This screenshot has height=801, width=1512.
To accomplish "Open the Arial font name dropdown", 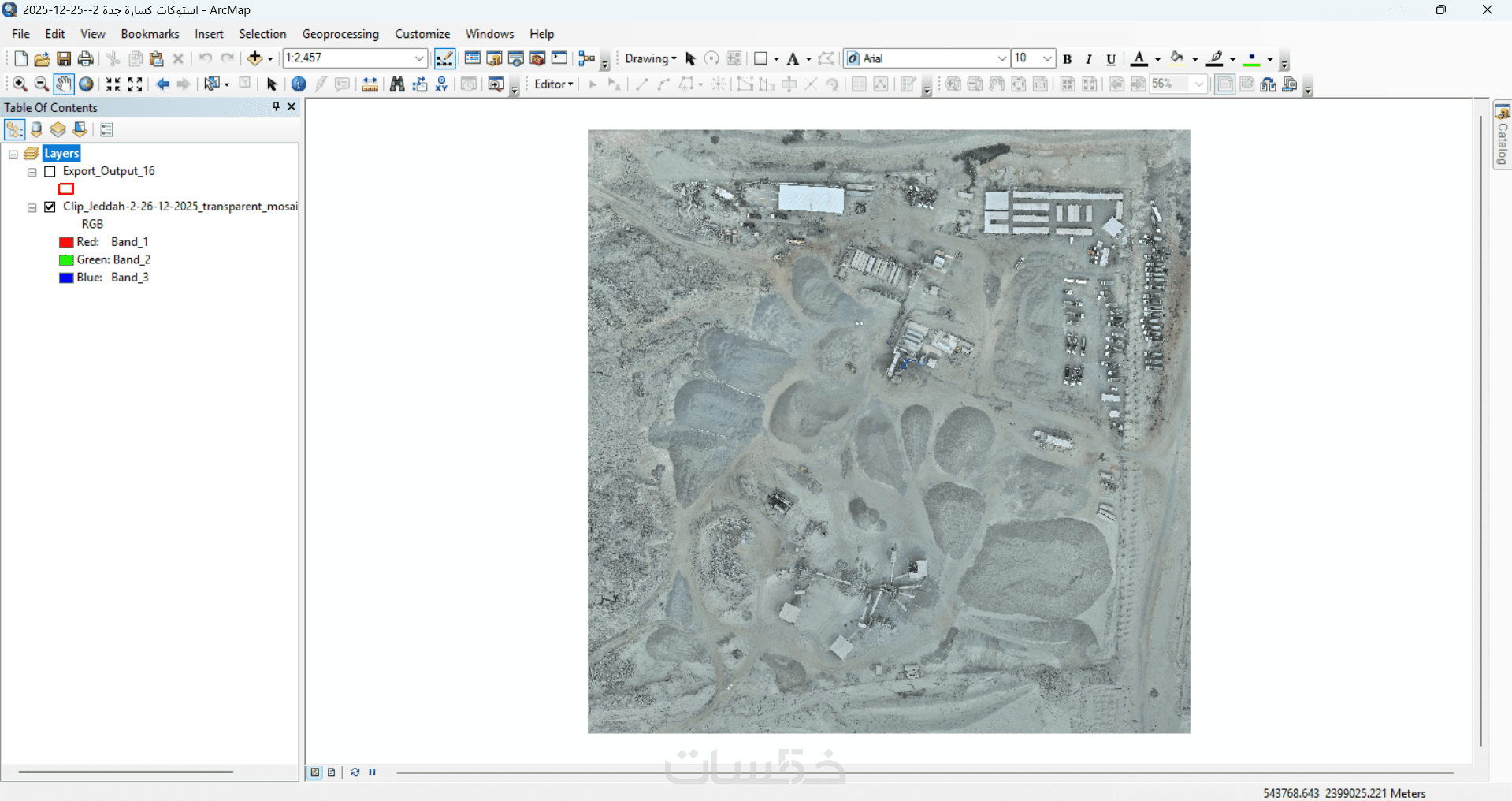I will (1001, 58).
